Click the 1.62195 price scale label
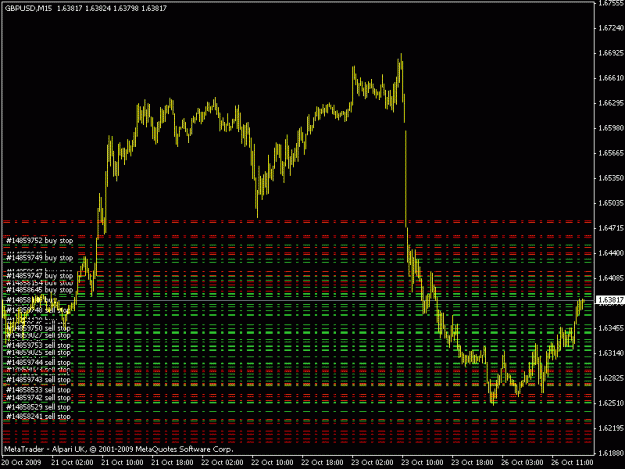This screenshot has height=469, width=625. pyautogui.click(x=610, y=428)
